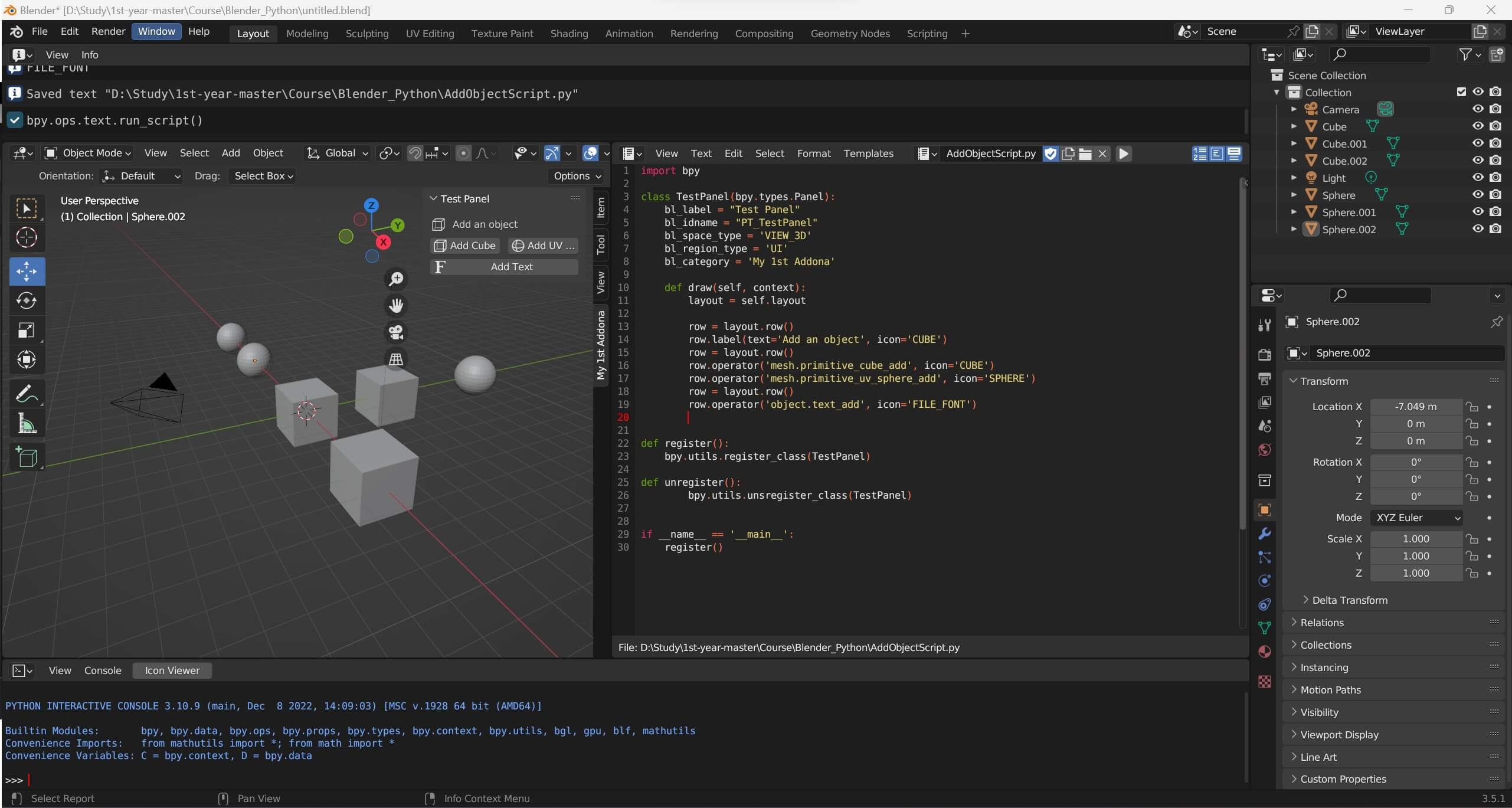Select the Measure ruler tool
1512x808 pixels.
pos(27,424)
